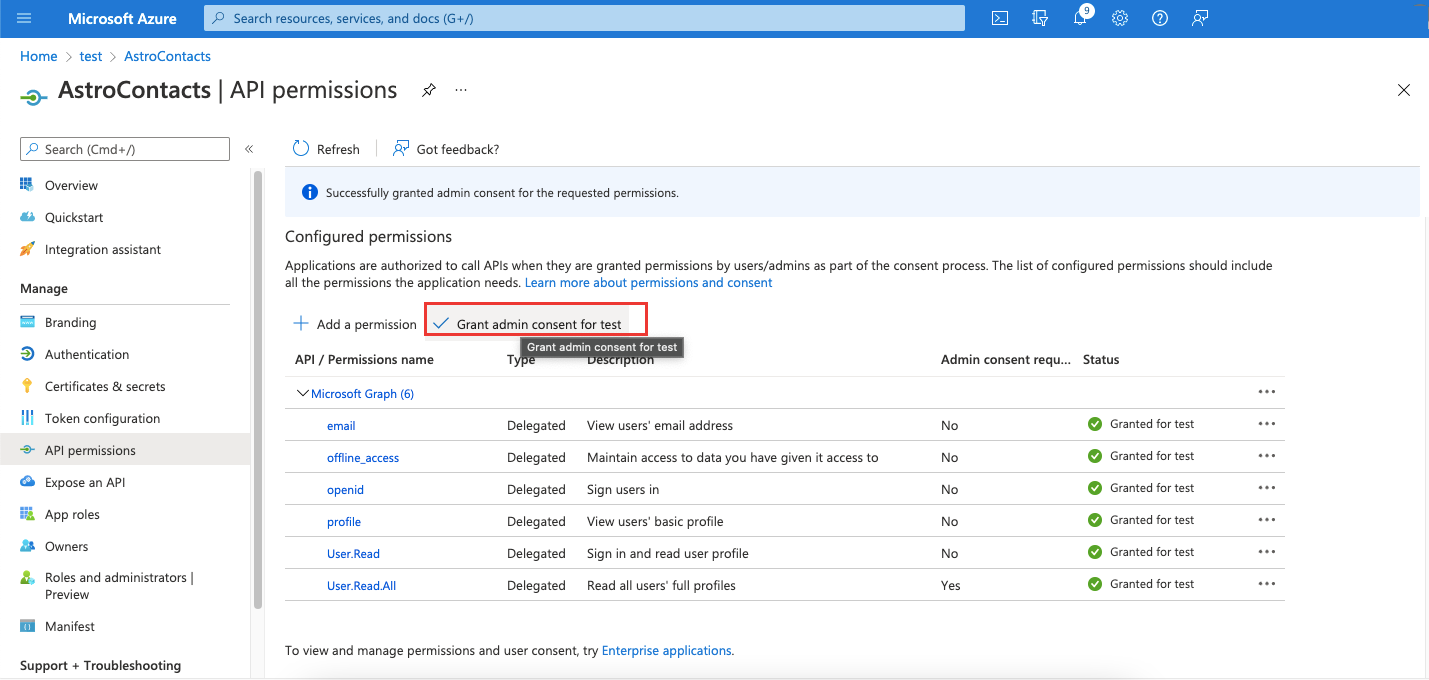Open the Azure portal hamburger menu
The height and width of the screenshot is (680, 1429).
tap(25, 18)
